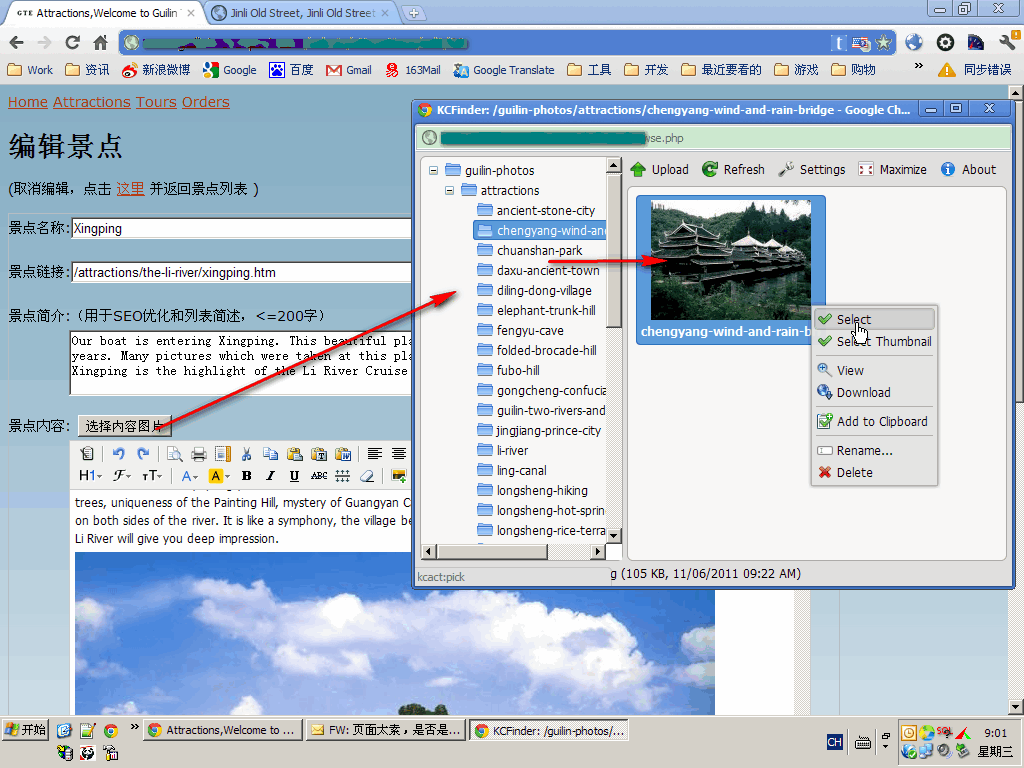This screenshot has width=1024, height=768.
Task: Click the Tours navigation link
Action: (x=156, y=102)
